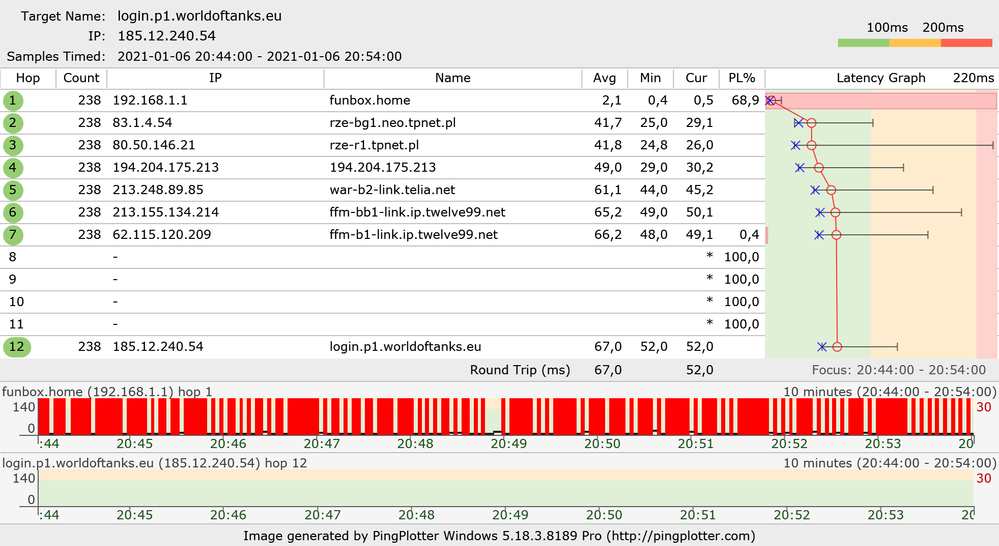Click the funbox.home hop 1 timeline graph
Image resolution: width=999 pixels, height=546 pixels.
point(505,417)
